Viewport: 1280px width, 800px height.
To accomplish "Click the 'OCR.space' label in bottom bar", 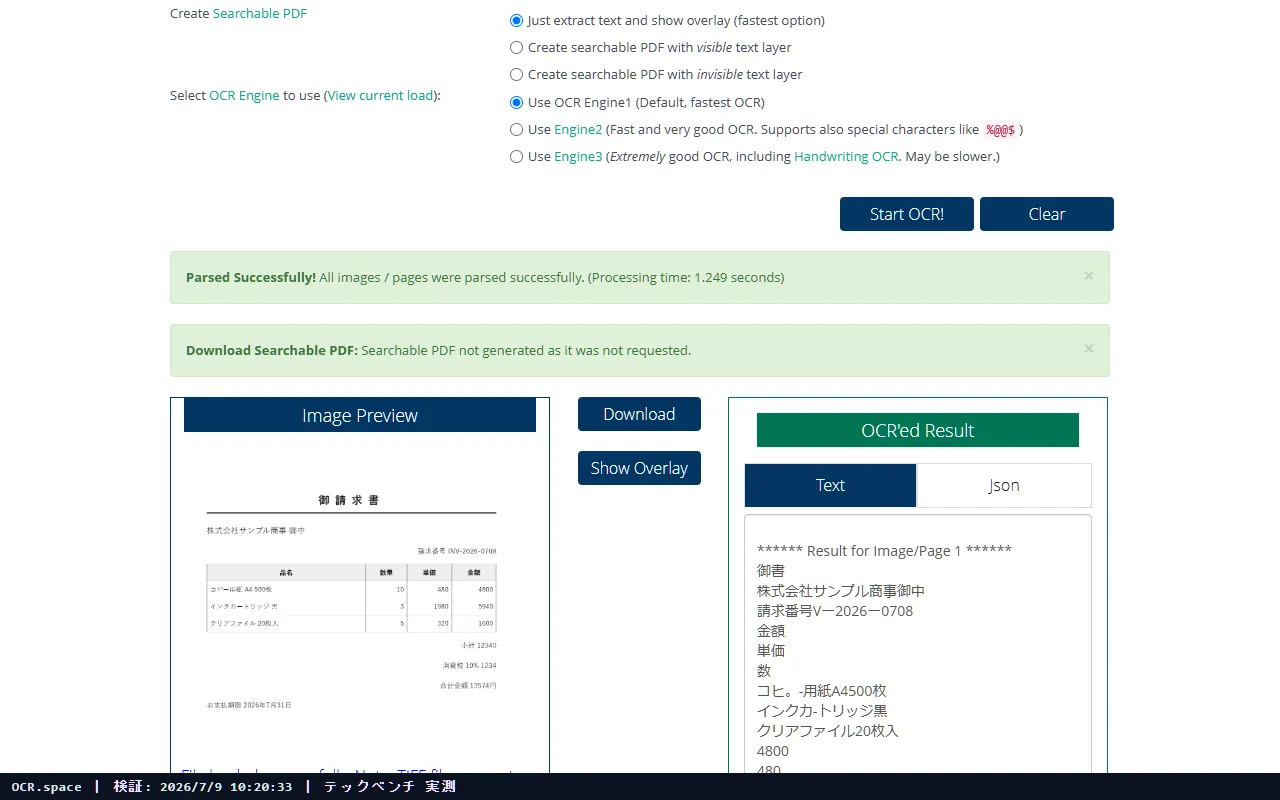I will click(x=47, y=787).
